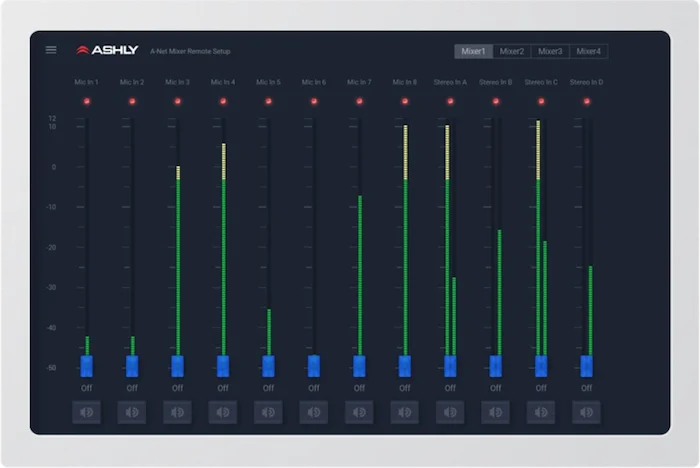The image size is (700, 468).
Task: Mute the Stereo In C channel
Action: pos(541,411)
